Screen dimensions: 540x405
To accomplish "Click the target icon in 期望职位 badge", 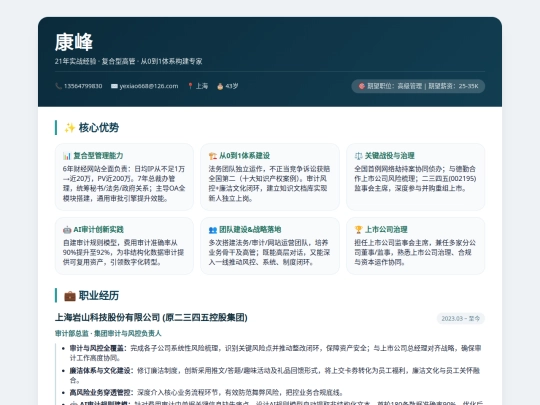I will pos(362,86).
